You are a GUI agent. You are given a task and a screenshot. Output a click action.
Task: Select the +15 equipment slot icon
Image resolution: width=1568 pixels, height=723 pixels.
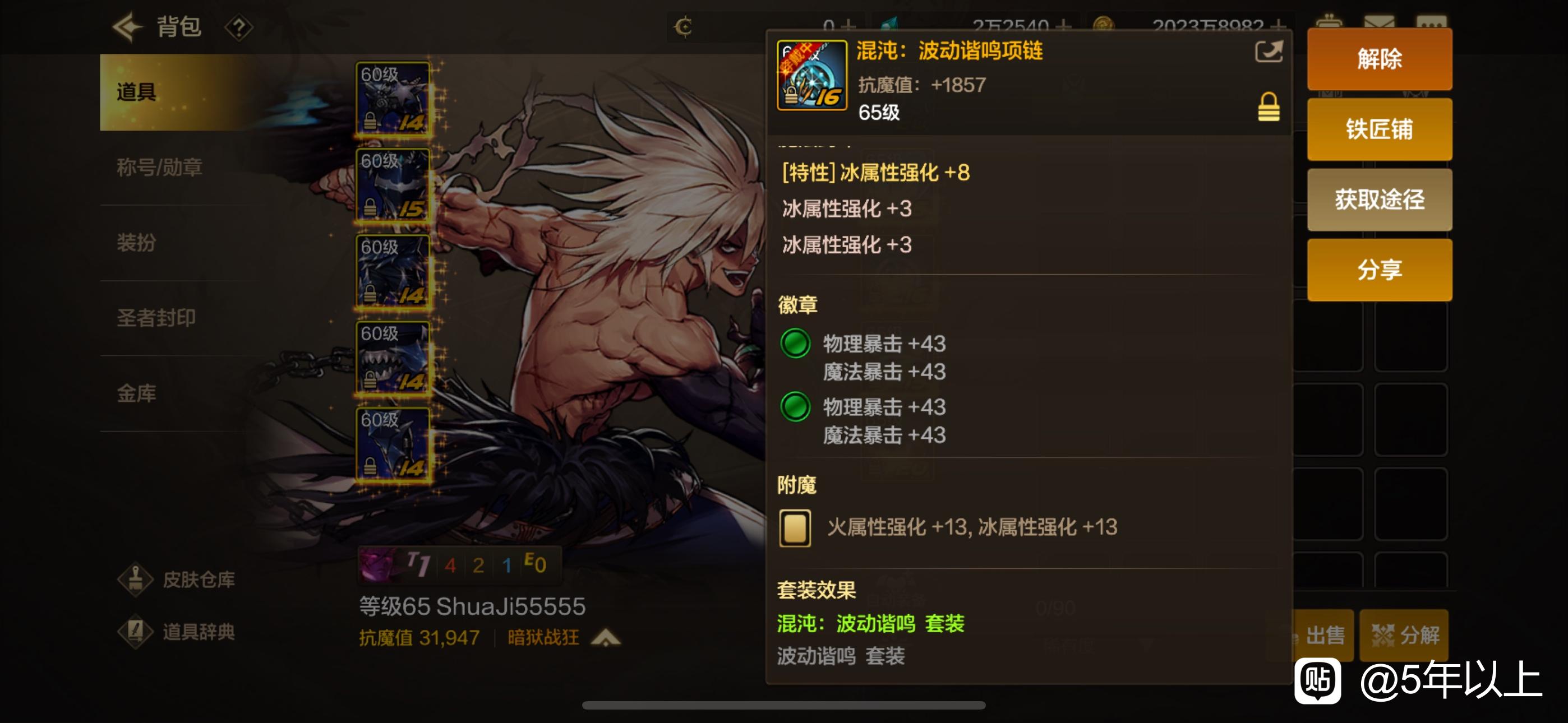tap(393, 186)
